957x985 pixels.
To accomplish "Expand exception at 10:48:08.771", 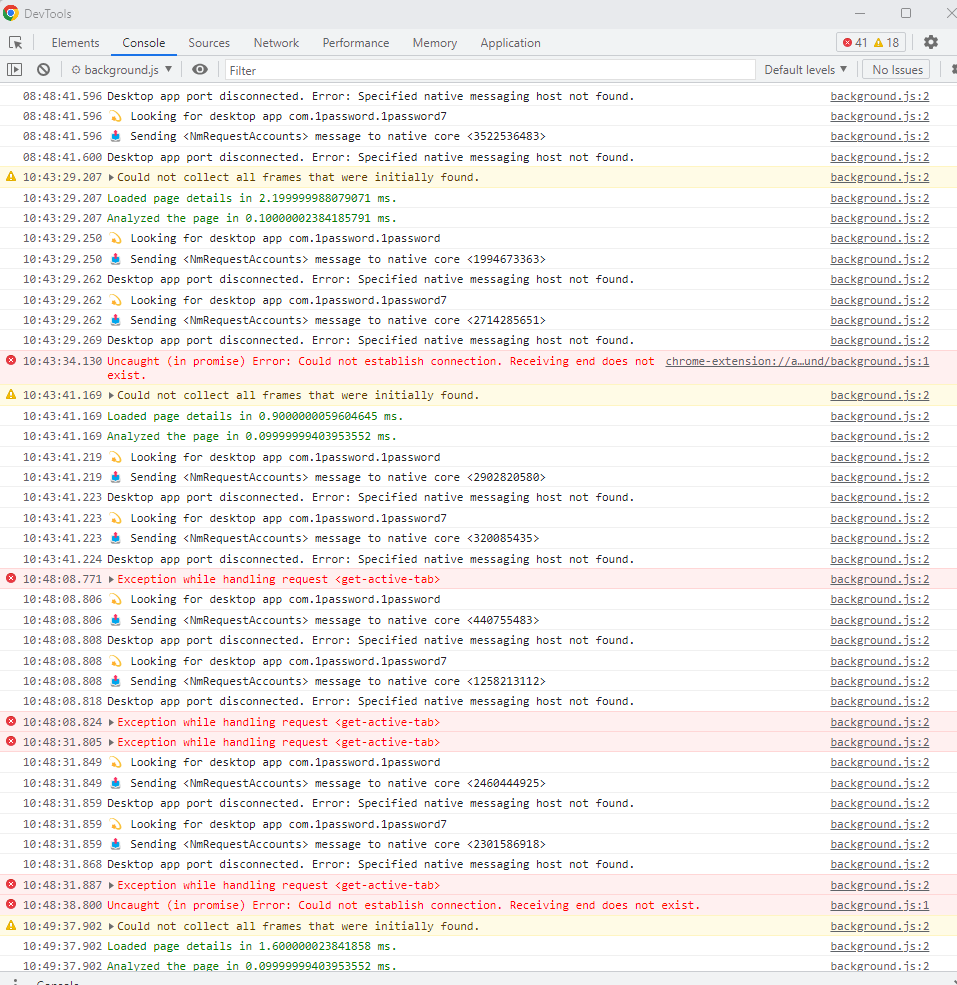I will (111, 579).
